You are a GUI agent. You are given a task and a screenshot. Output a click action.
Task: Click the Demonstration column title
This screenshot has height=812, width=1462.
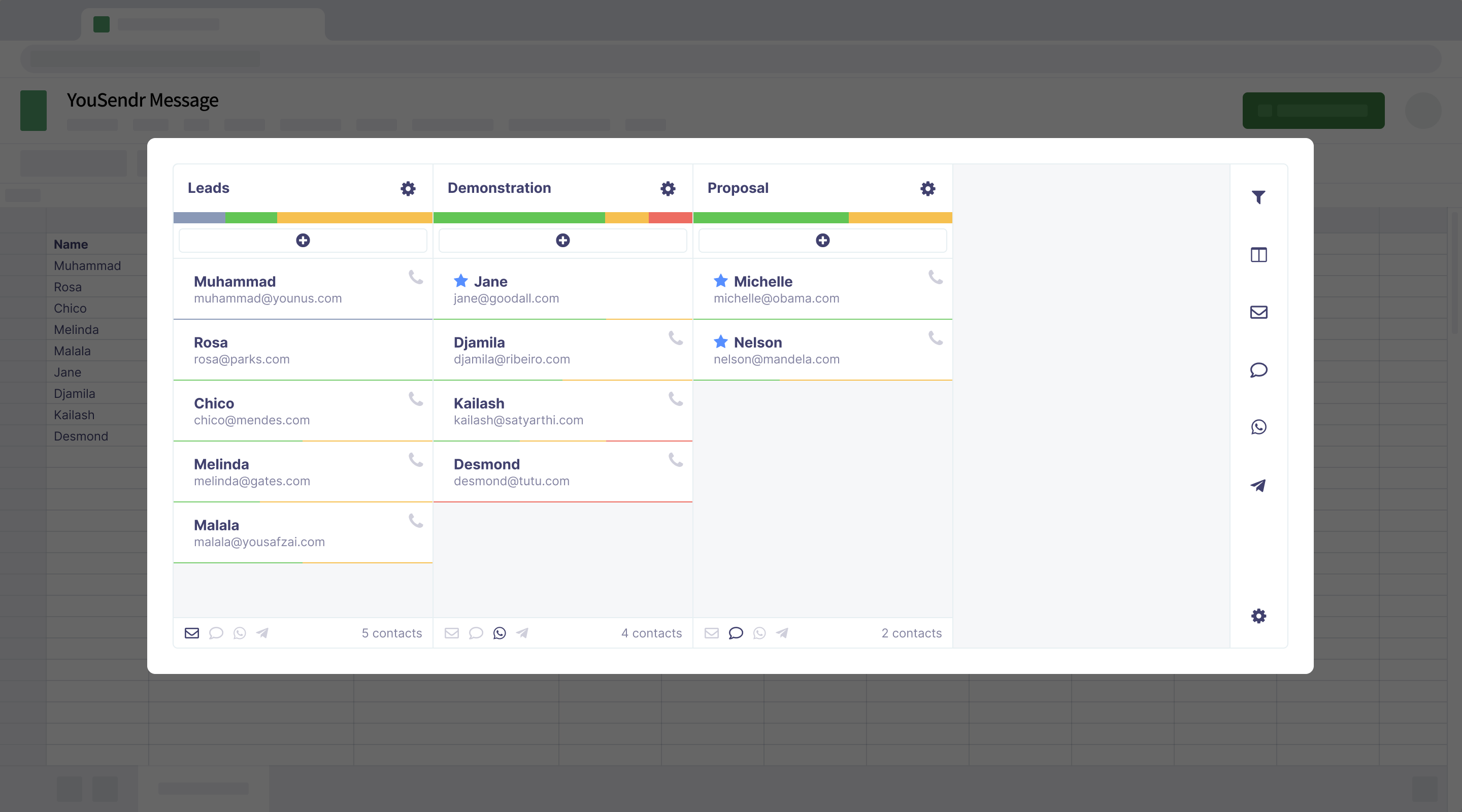[x=499, y=188]
